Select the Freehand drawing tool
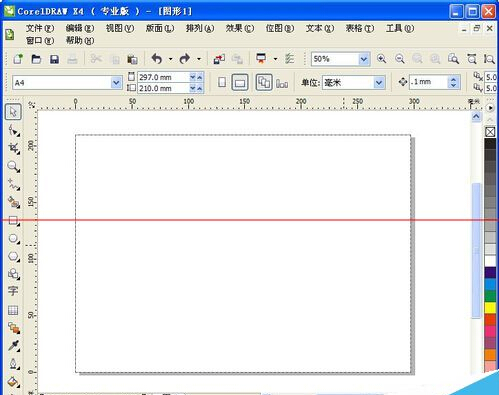Viewport: 499px width, 395px height. click(13, 184)
